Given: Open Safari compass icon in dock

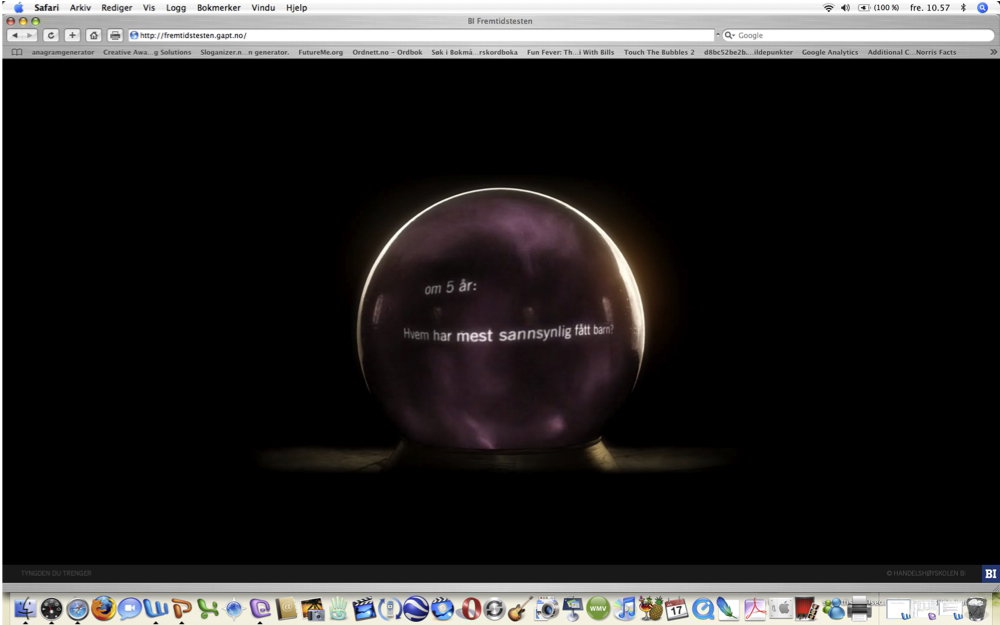Looking at the screenshot, I should pyautogui.click(x=78, y=609).
